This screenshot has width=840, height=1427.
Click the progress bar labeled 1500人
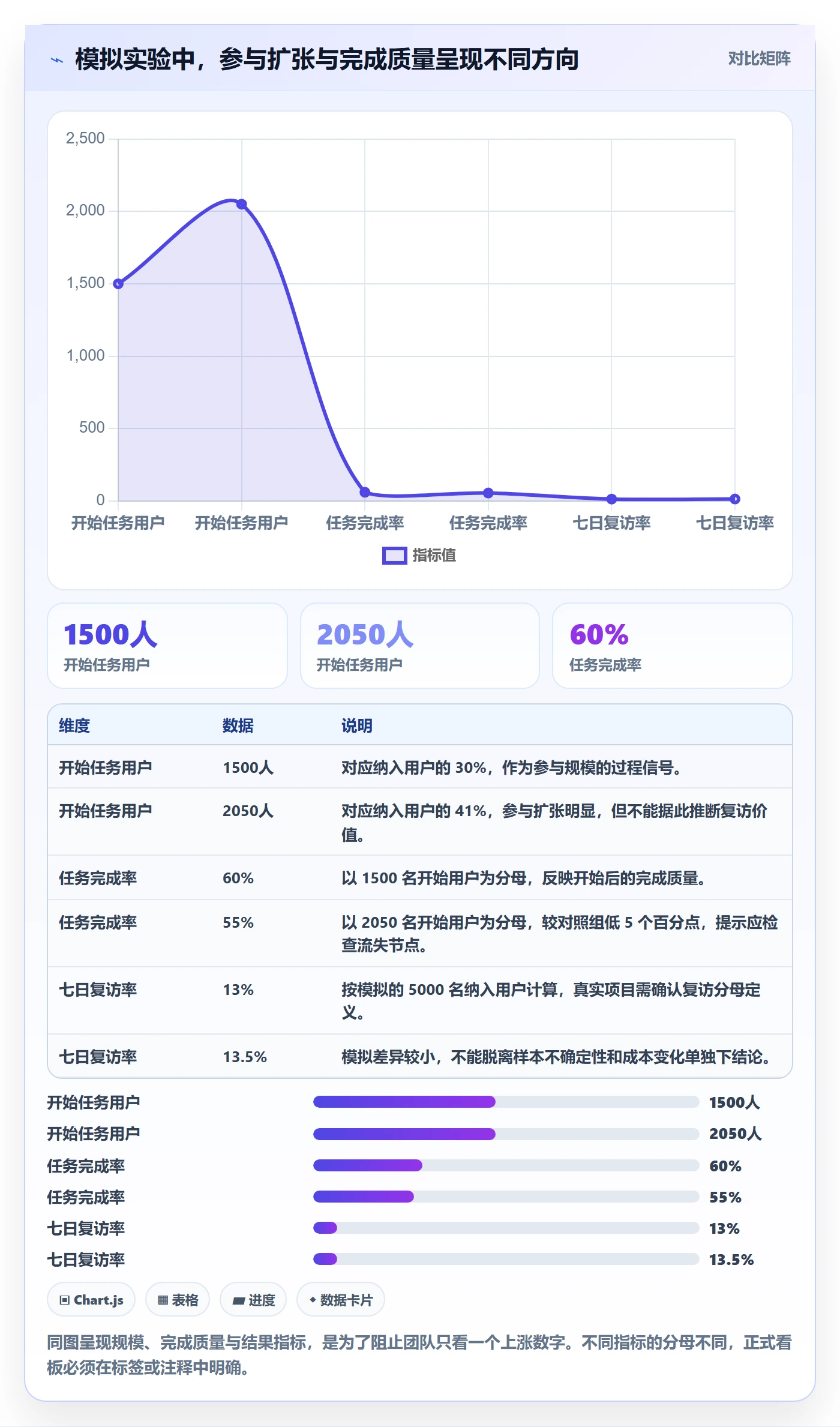(506, 1102)
